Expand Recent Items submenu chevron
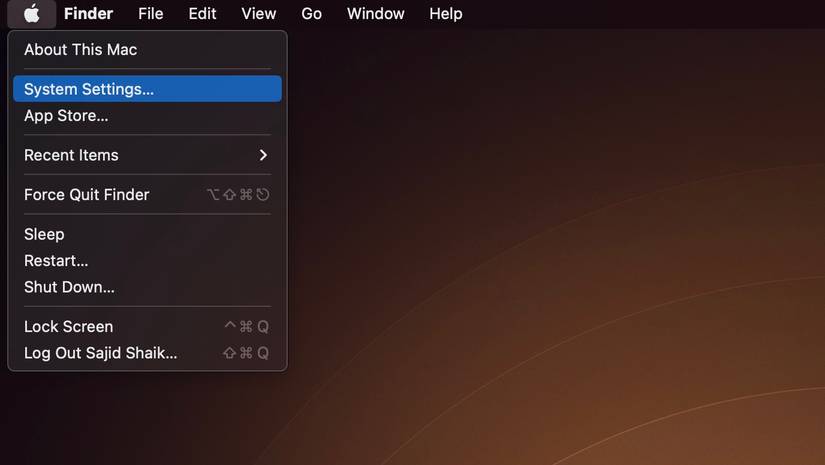 (x=263, y=155)
